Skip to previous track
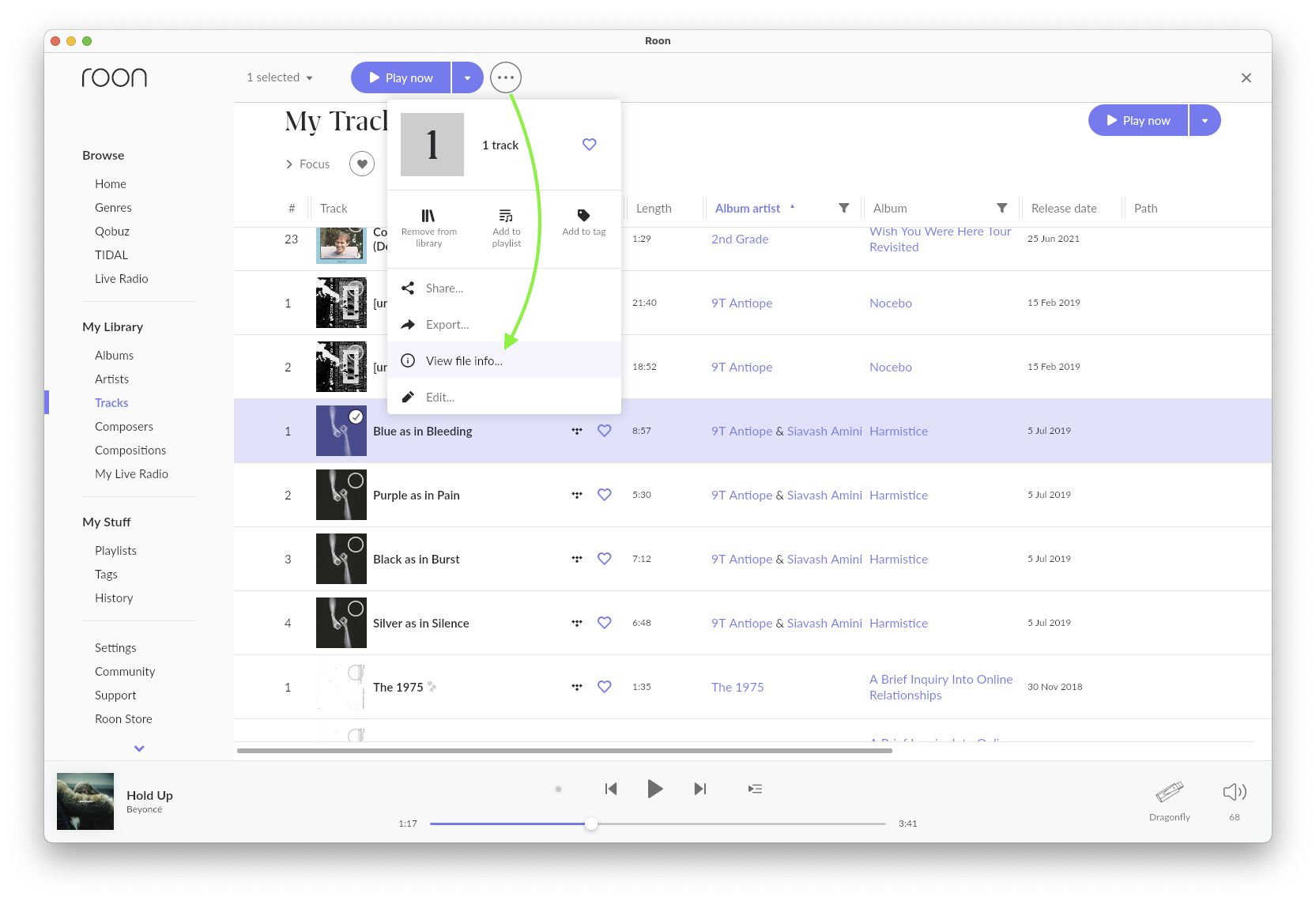This screenshot has width=1316, height=901. tap(611, 789)
